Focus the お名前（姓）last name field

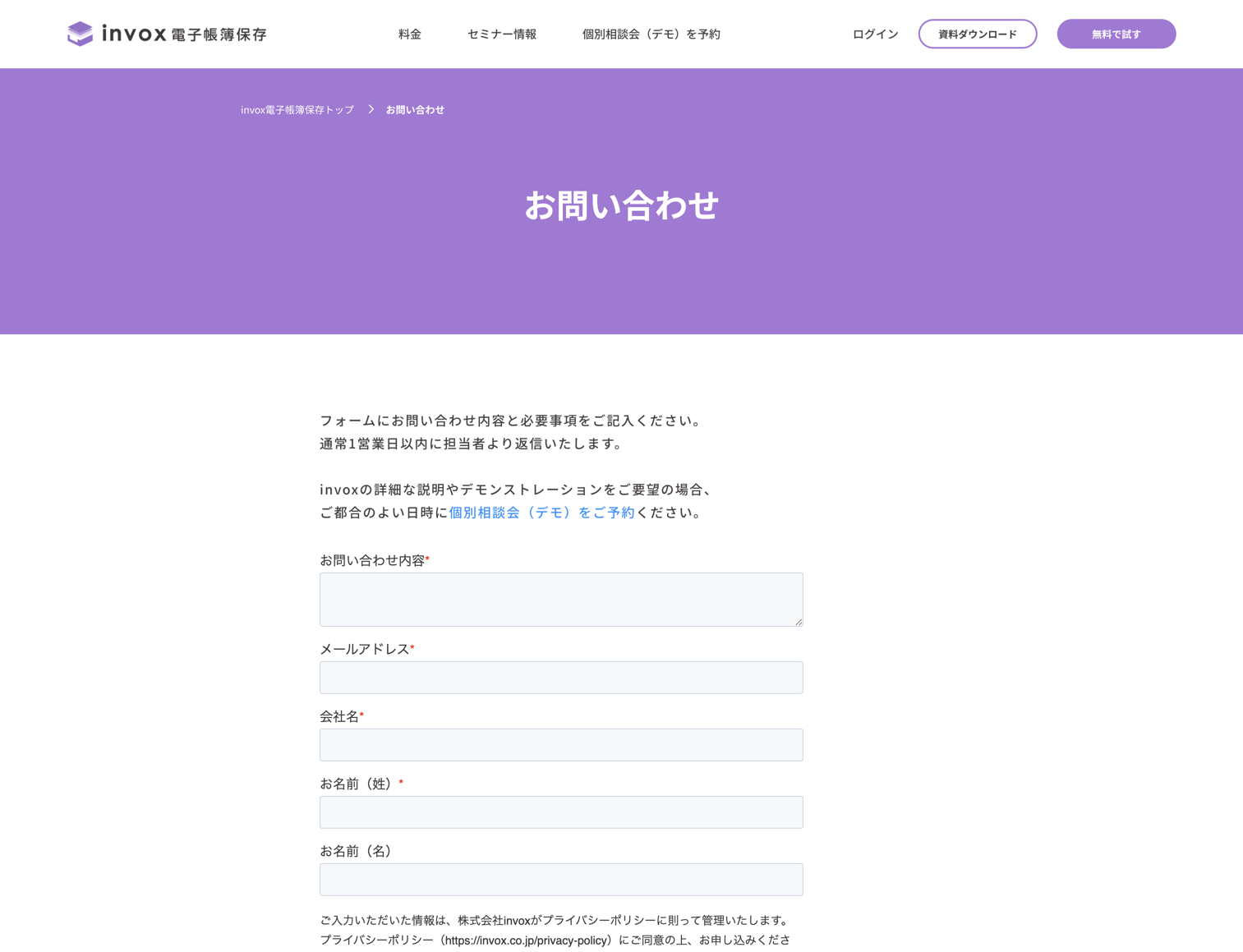point(561,812)
